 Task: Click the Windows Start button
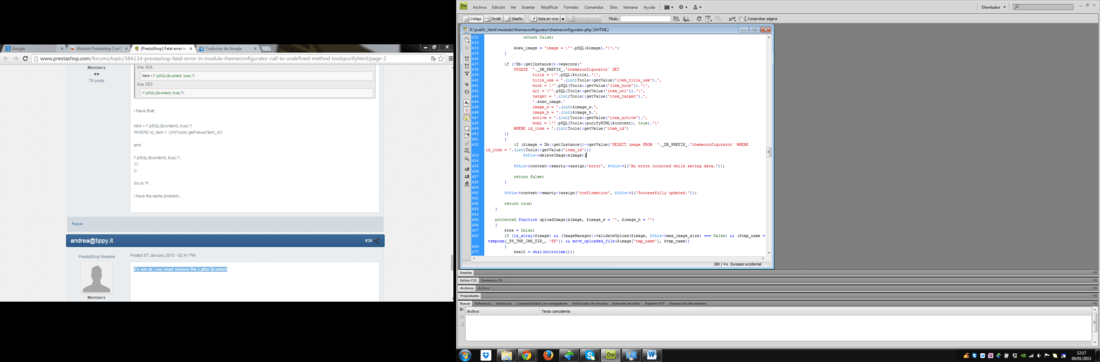click(x=465, y=355)
